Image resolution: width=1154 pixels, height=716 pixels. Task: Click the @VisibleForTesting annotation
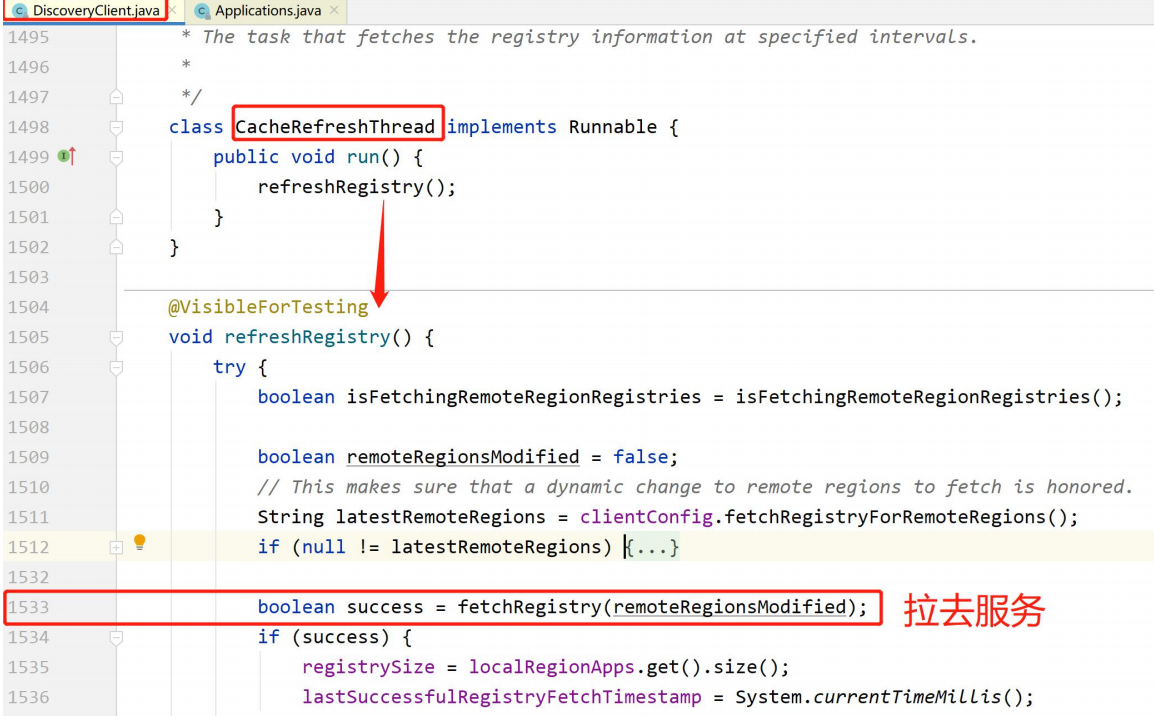click(268, 307)
